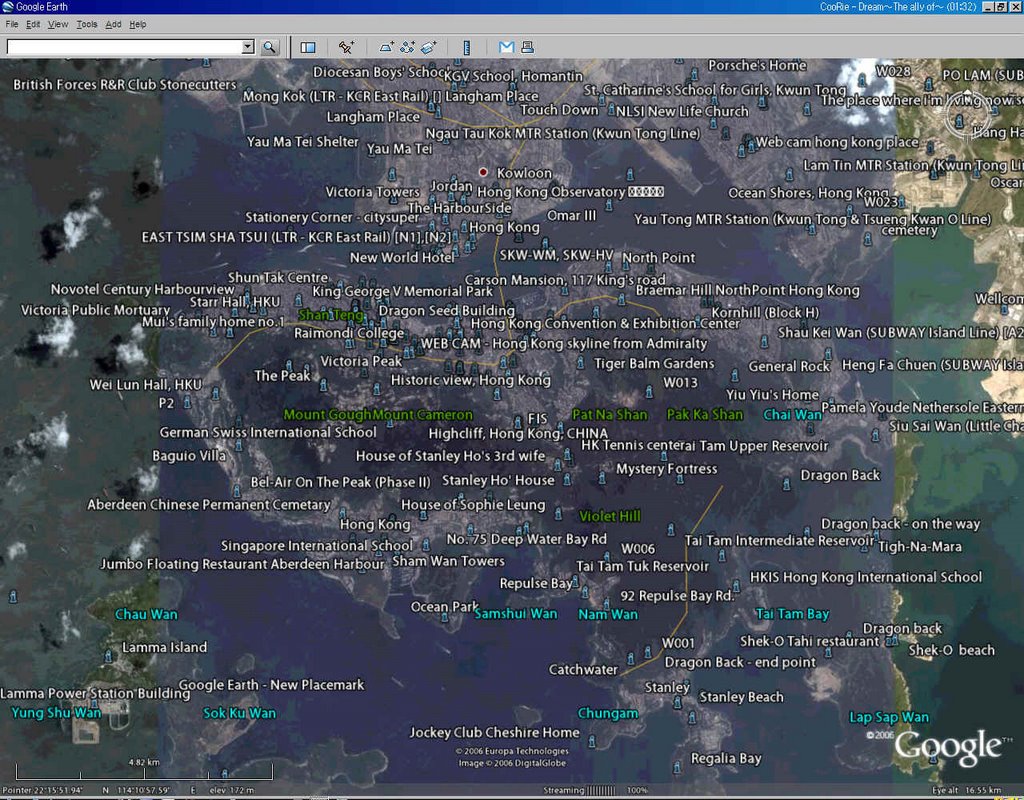Click the Shun Tak Centre label
Screen dimensions: 1024x800
point(278,278)
